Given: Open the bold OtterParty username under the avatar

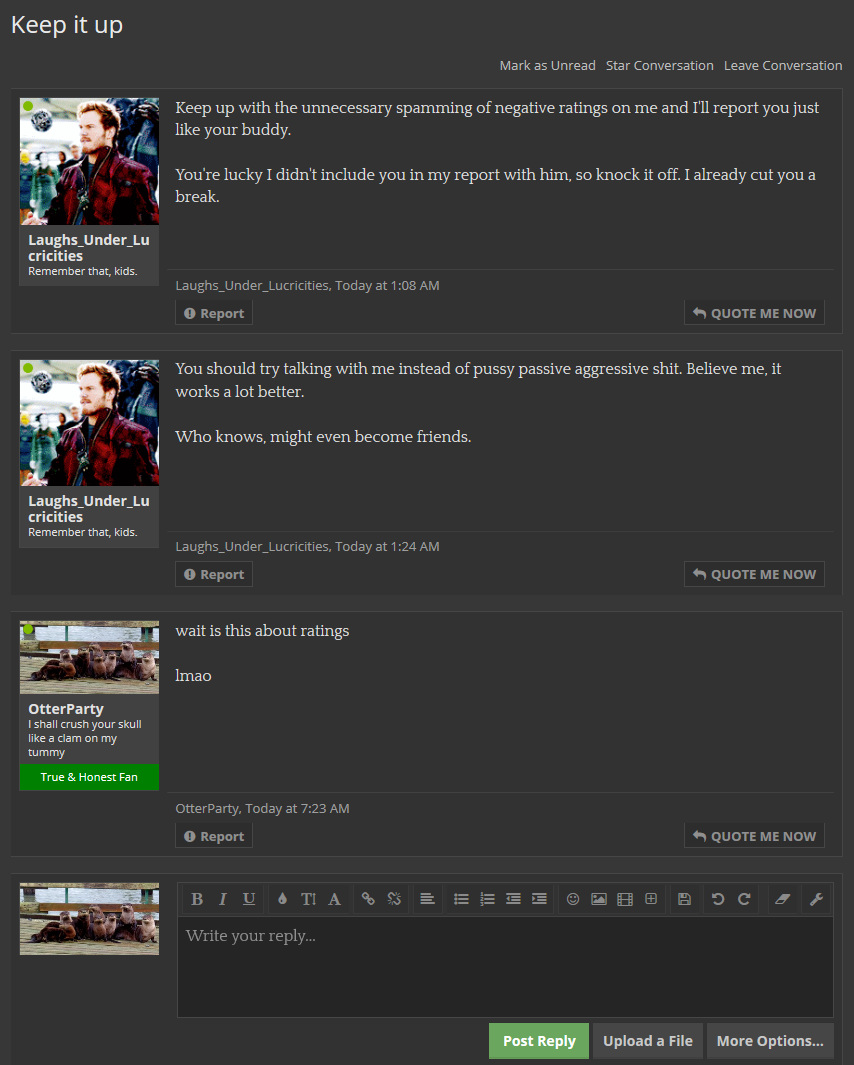Looking at the screenshot, I should [x=66, y=709].
